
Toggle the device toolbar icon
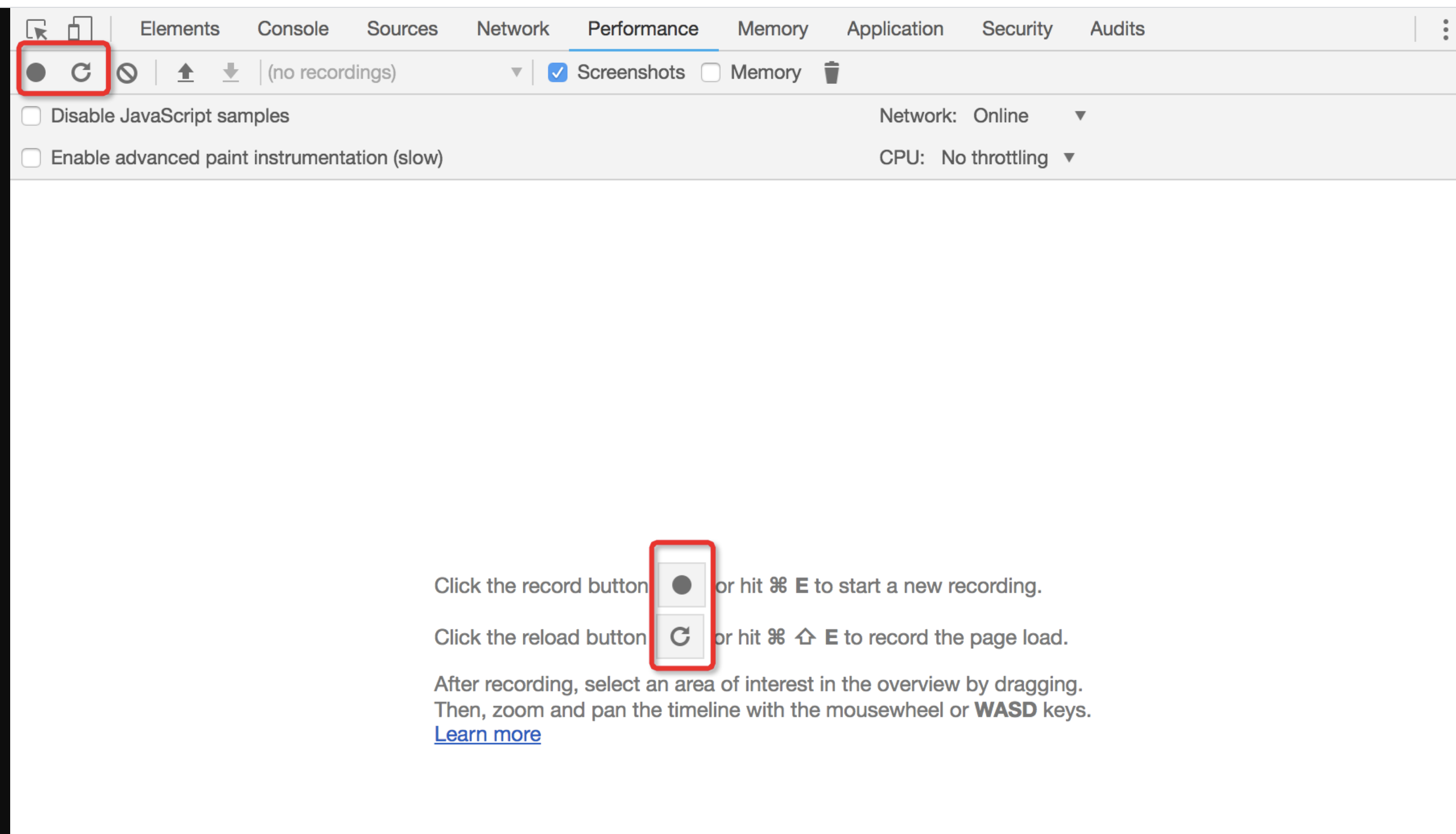point(80,29)
